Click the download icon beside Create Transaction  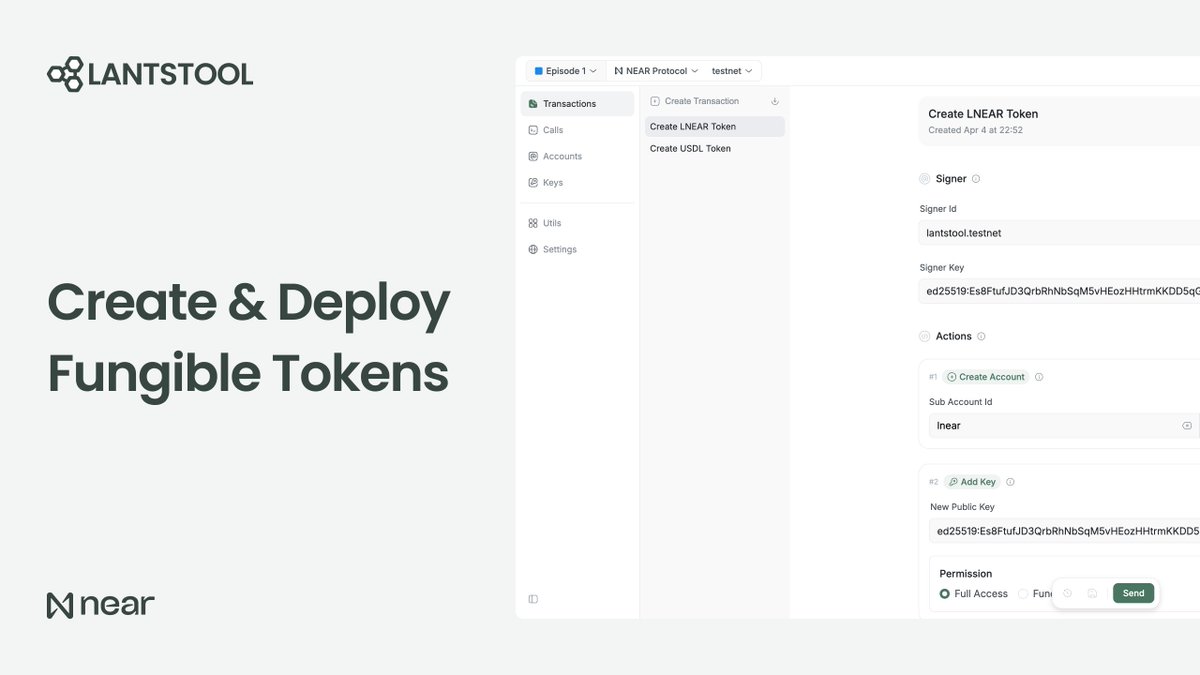pyautogui.click(x=774, y=101)
